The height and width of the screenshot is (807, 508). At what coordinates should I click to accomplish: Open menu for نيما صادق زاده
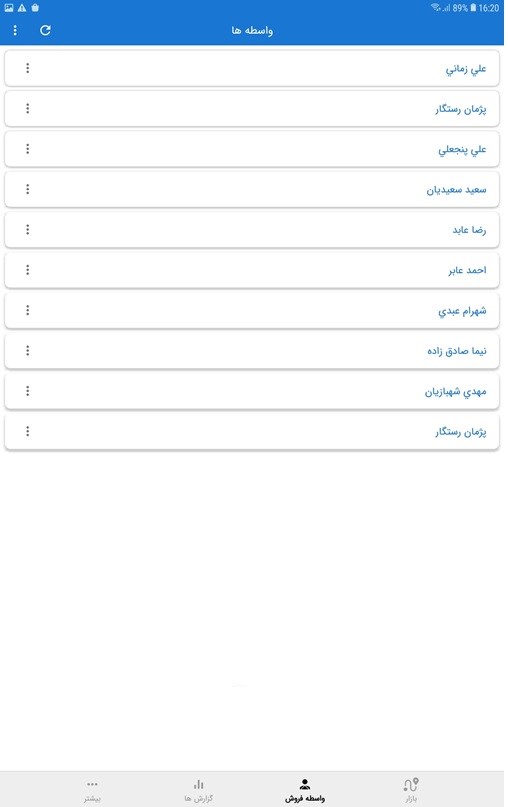coord(27,350)
